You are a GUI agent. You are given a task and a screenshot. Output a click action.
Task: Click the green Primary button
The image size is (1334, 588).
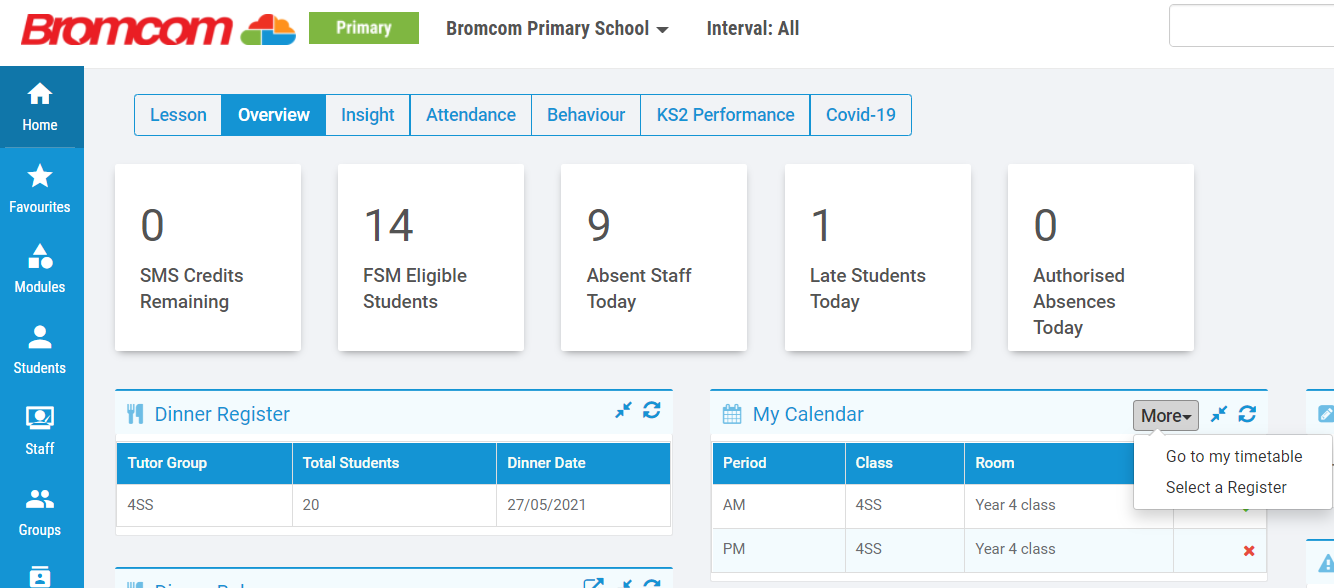point(363,28)
